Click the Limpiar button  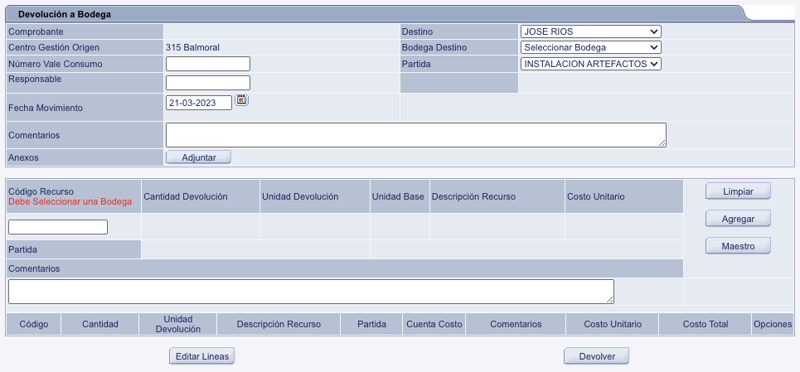(738, 191)
